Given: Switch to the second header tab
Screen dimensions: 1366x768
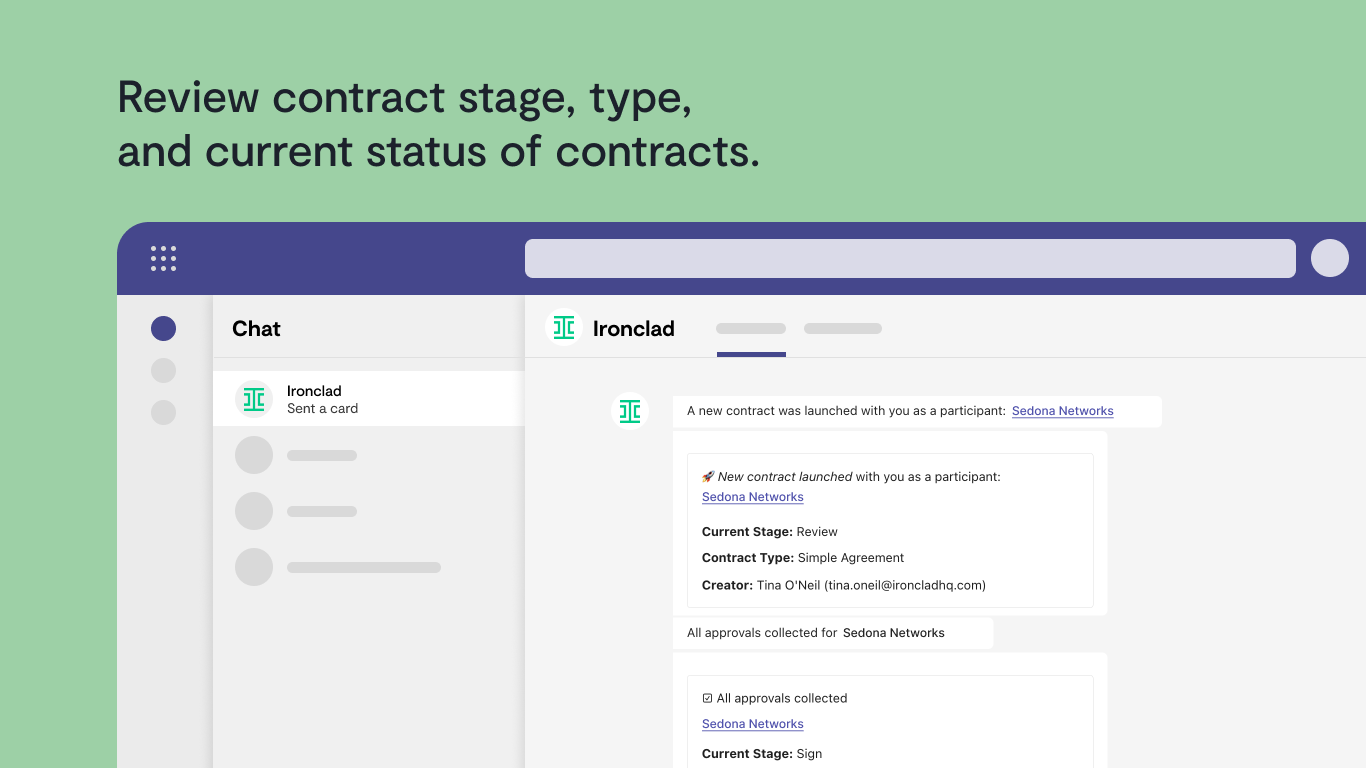Looking at the screenshot, I should 842,329.
